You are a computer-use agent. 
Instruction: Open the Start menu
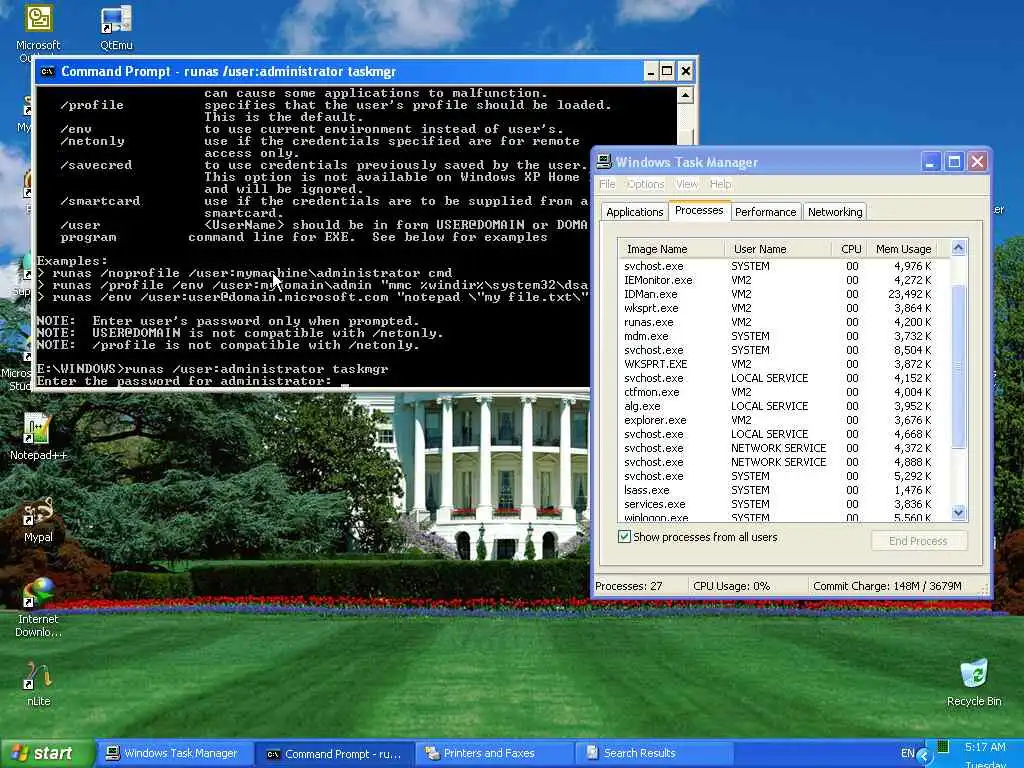(47, 754)
